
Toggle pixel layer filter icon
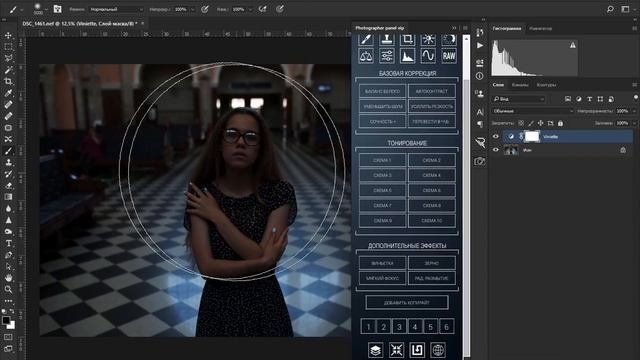pos(568,99)
